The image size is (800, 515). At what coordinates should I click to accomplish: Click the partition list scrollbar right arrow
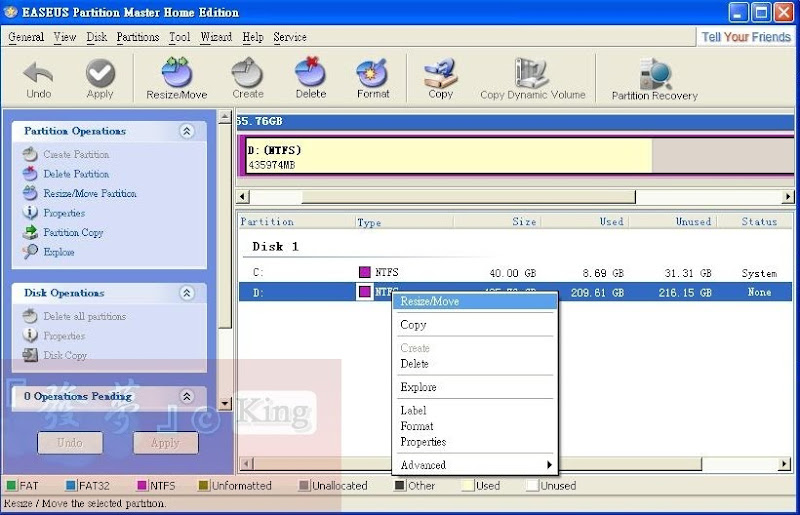[784, 464]
